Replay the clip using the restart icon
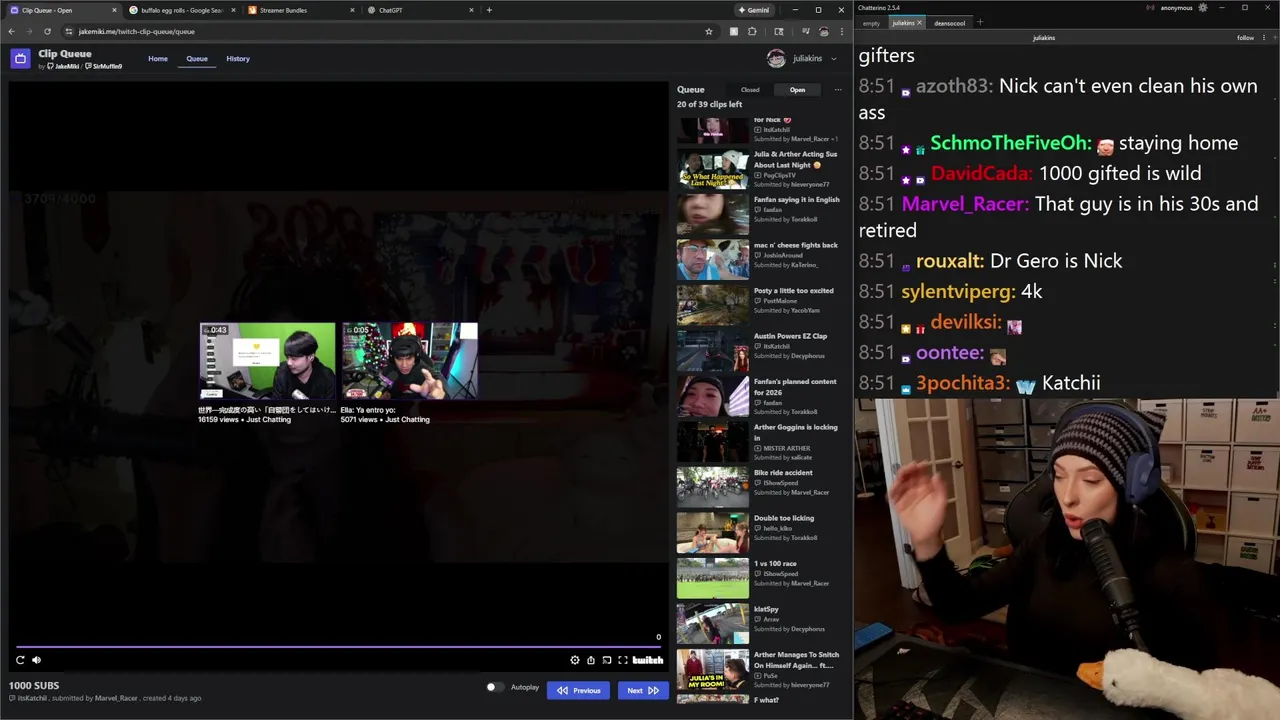 (20, 660)
